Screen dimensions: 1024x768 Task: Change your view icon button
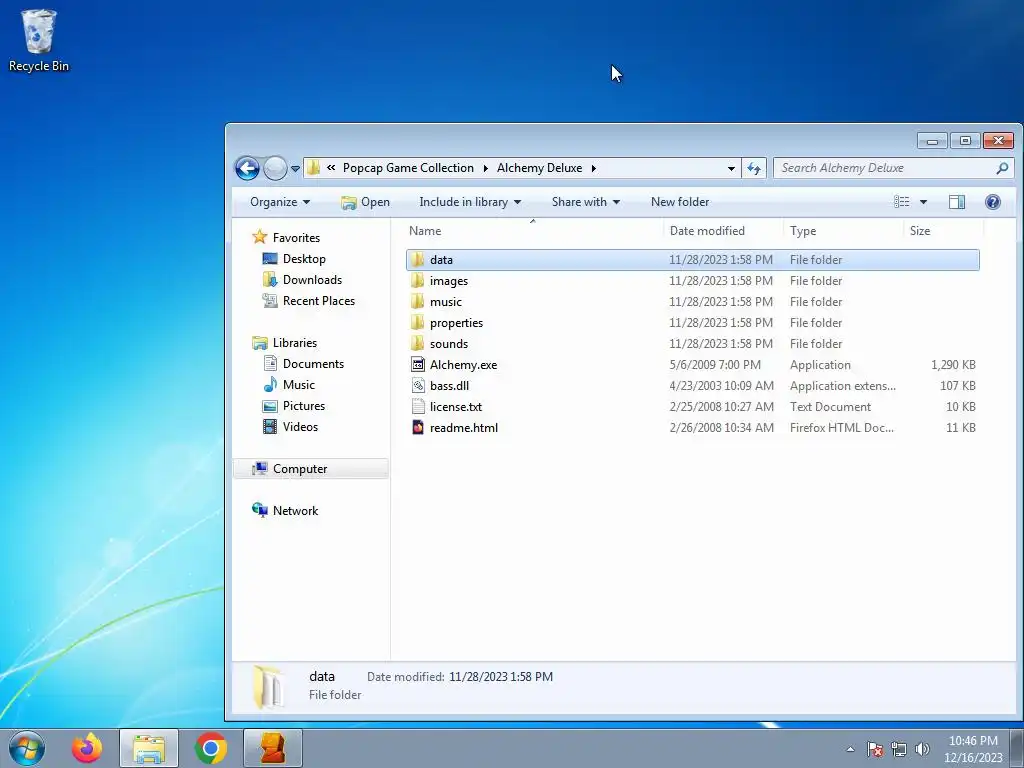click(902, 202)
